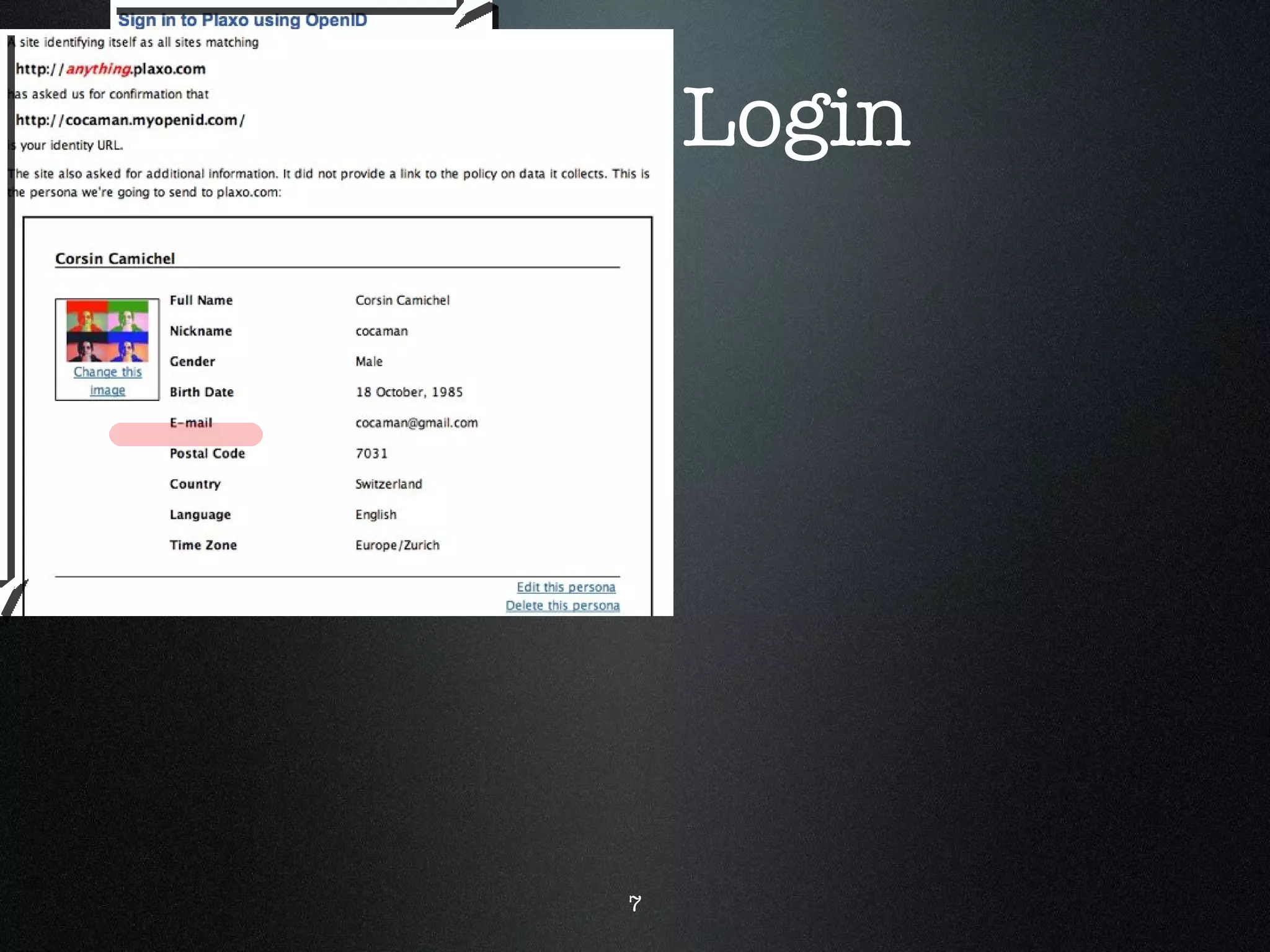Viewport: 1270px width, 952px height.
Task: Click the 'Full Name' field label
Action: click(201, 300)
